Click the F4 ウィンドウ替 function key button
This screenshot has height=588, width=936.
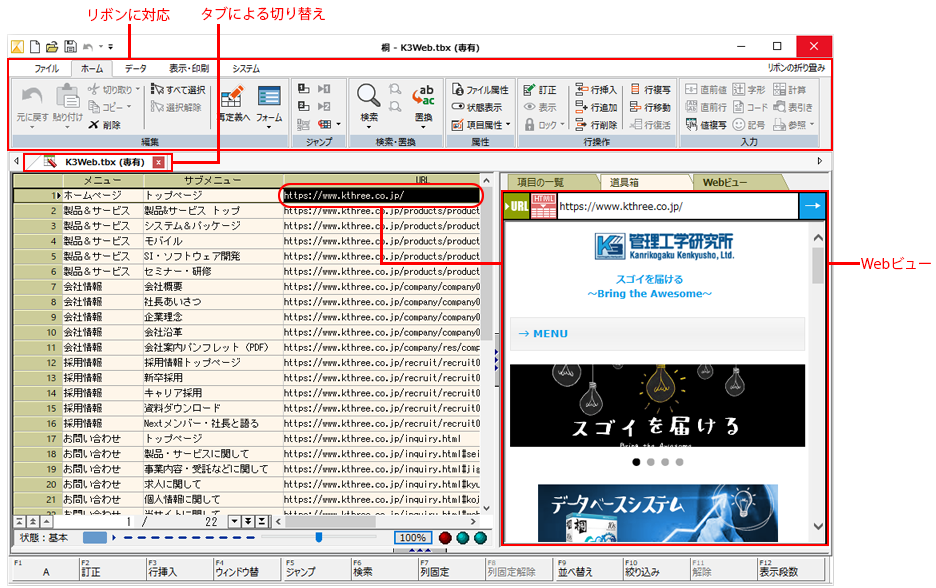pos(247,568)
